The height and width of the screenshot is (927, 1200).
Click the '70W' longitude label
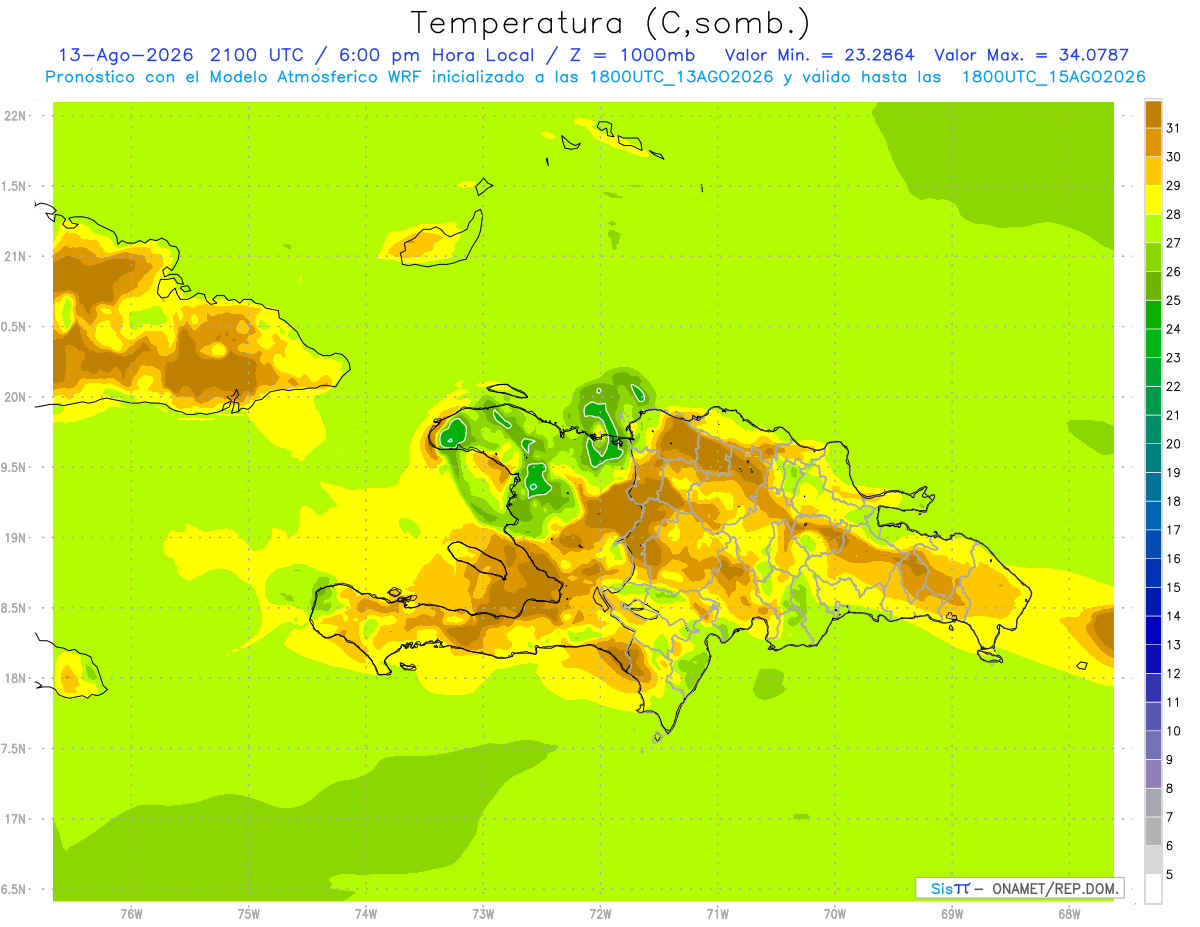coord(835,914)
